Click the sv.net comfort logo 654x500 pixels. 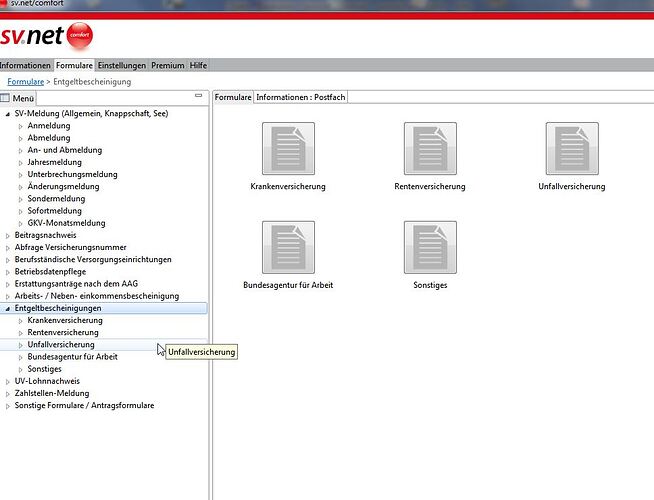(46, 35)
